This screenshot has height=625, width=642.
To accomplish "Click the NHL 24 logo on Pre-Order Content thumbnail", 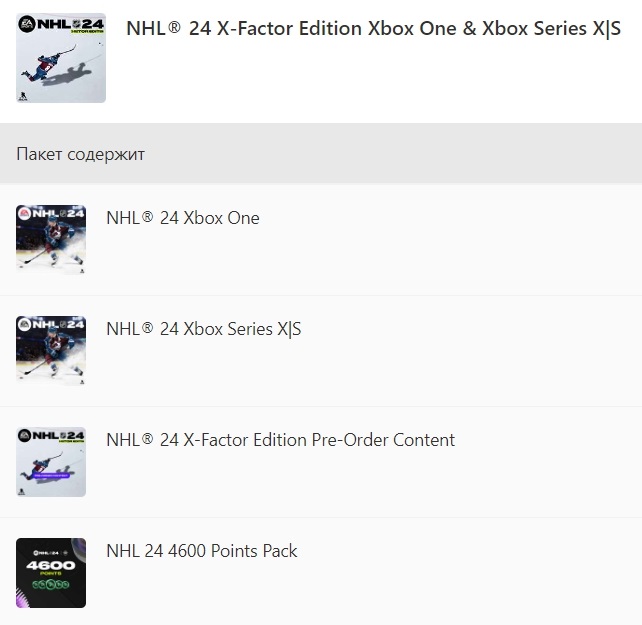I will coord(51,436).
